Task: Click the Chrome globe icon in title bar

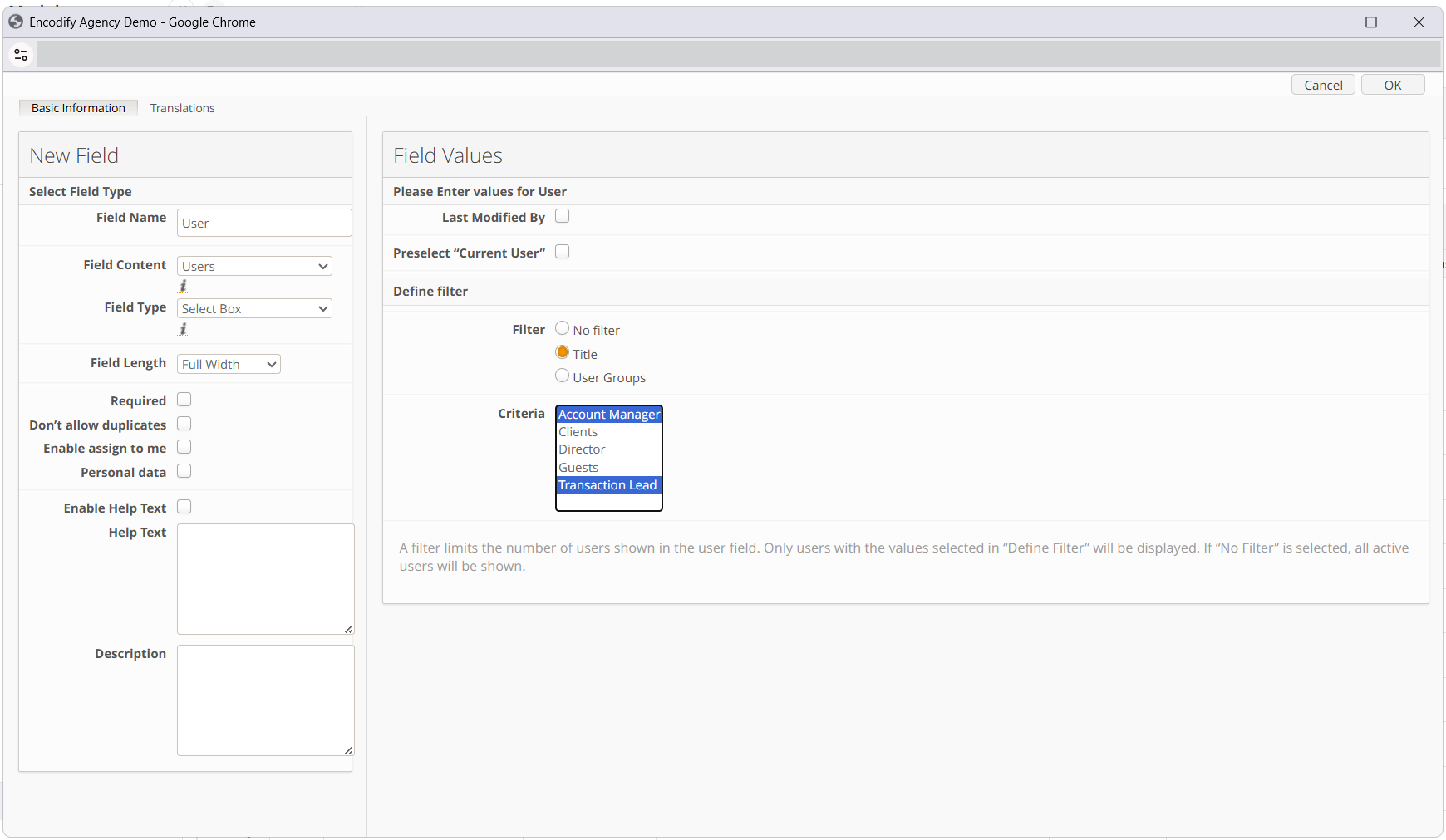Action: 16,22
